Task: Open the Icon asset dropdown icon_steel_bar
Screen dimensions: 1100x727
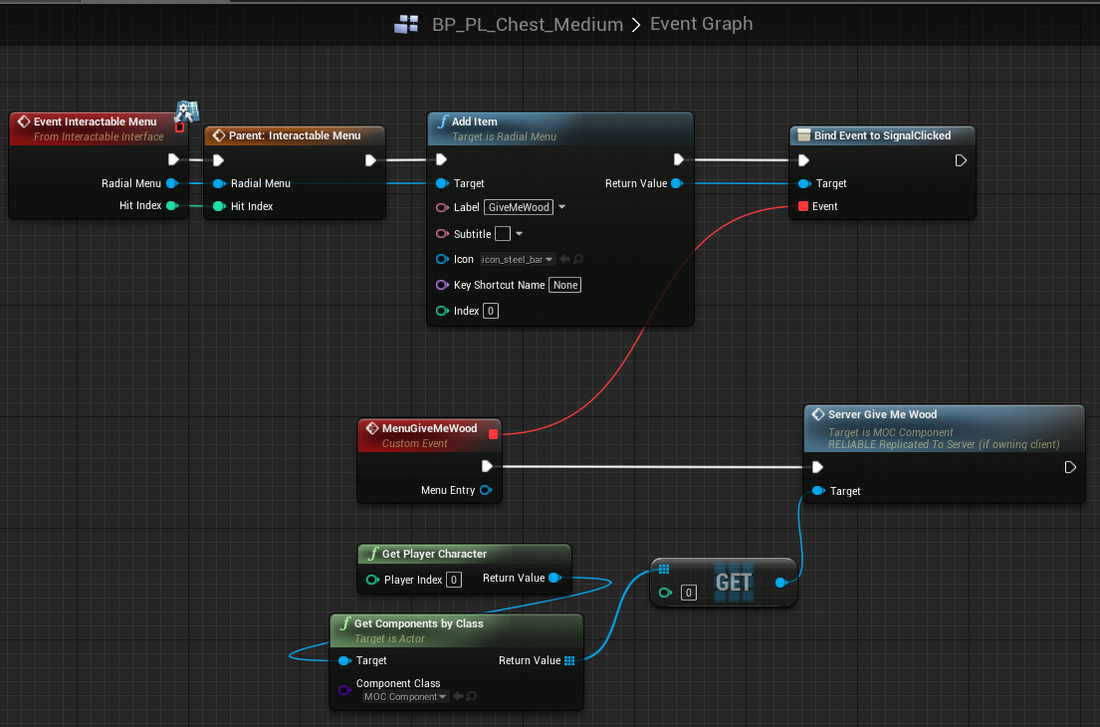Action: pyautogui.click(x=518, y=260)
